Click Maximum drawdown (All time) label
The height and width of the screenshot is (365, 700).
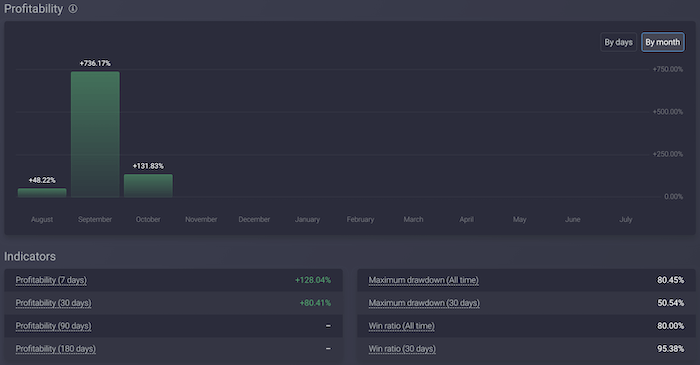pos(423,280)
